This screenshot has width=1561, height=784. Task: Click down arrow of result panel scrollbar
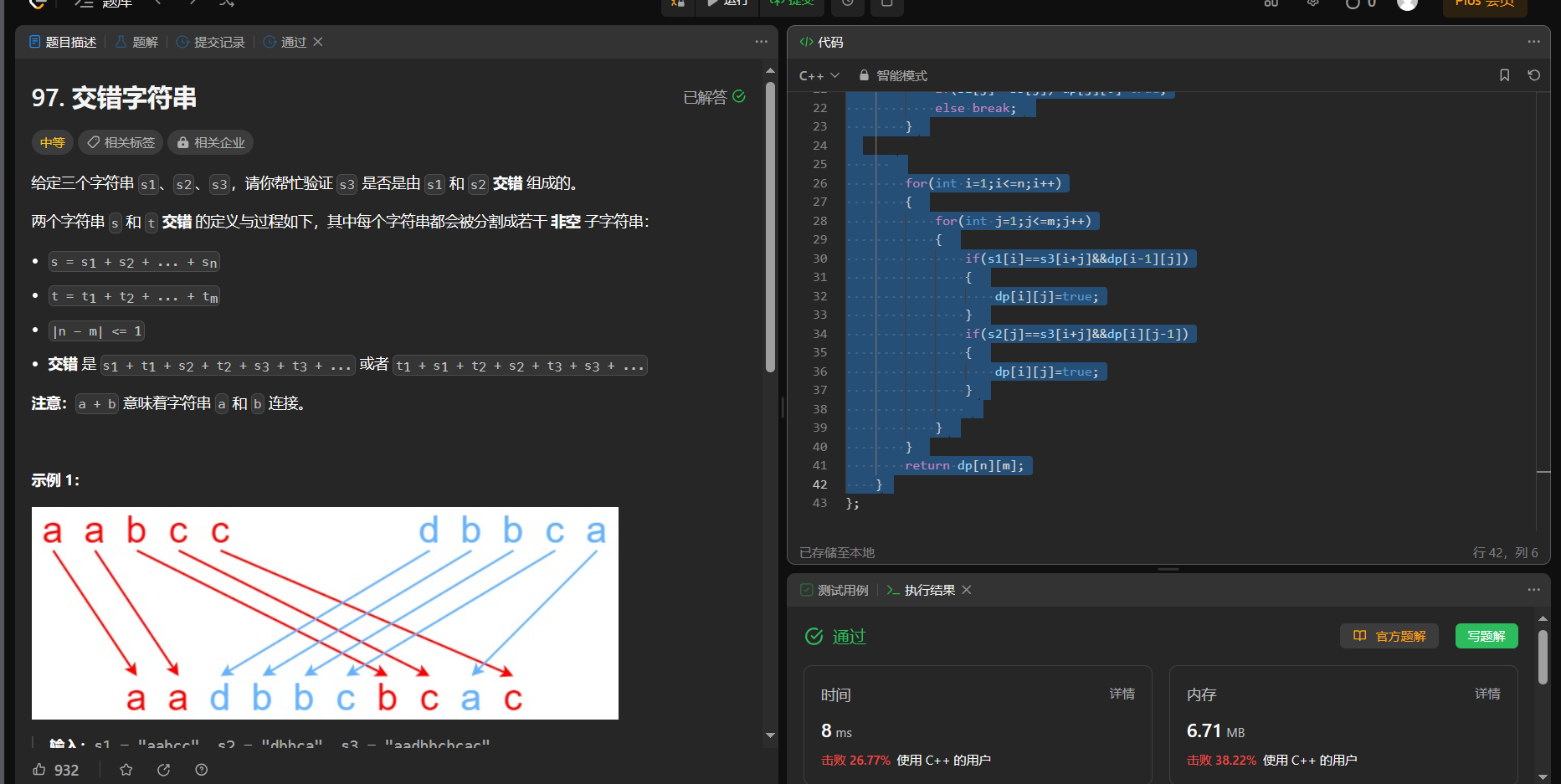1543,777
